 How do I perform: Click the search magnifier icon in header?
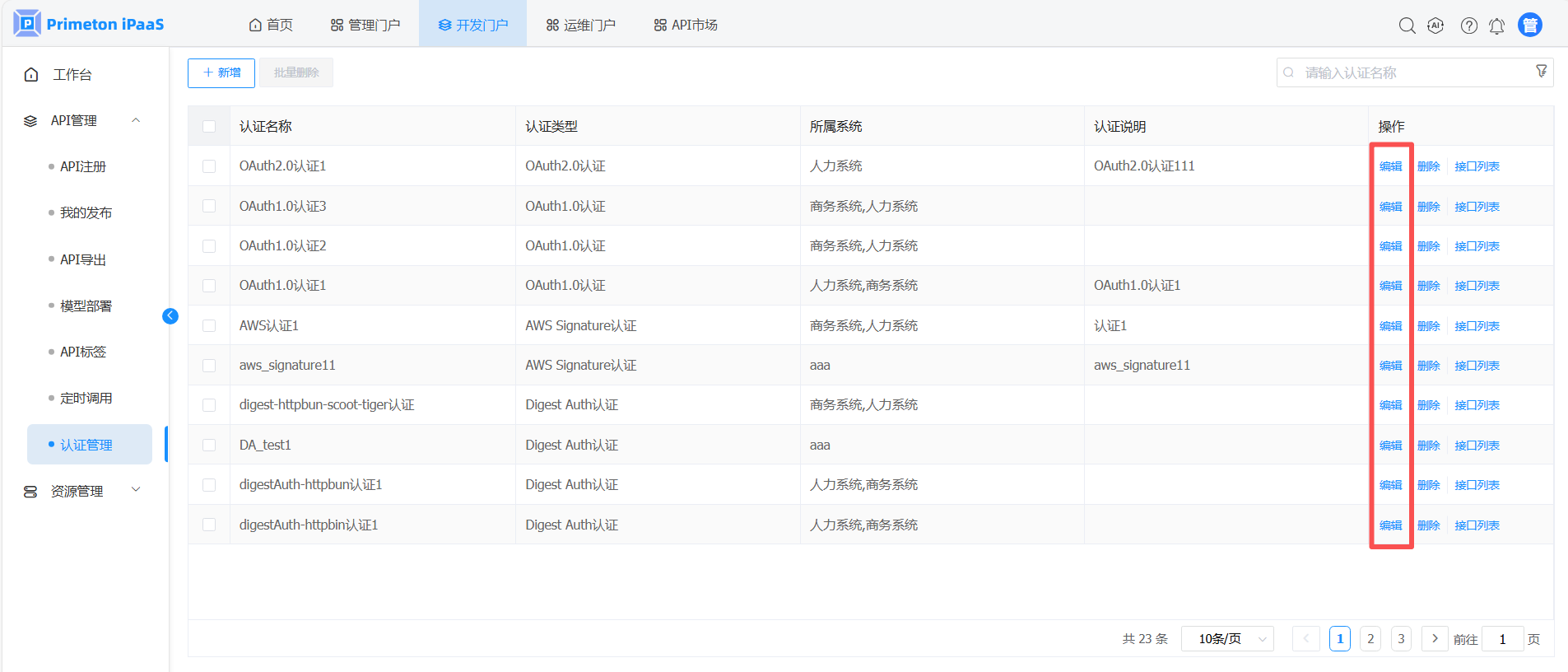coord(1407,26)
